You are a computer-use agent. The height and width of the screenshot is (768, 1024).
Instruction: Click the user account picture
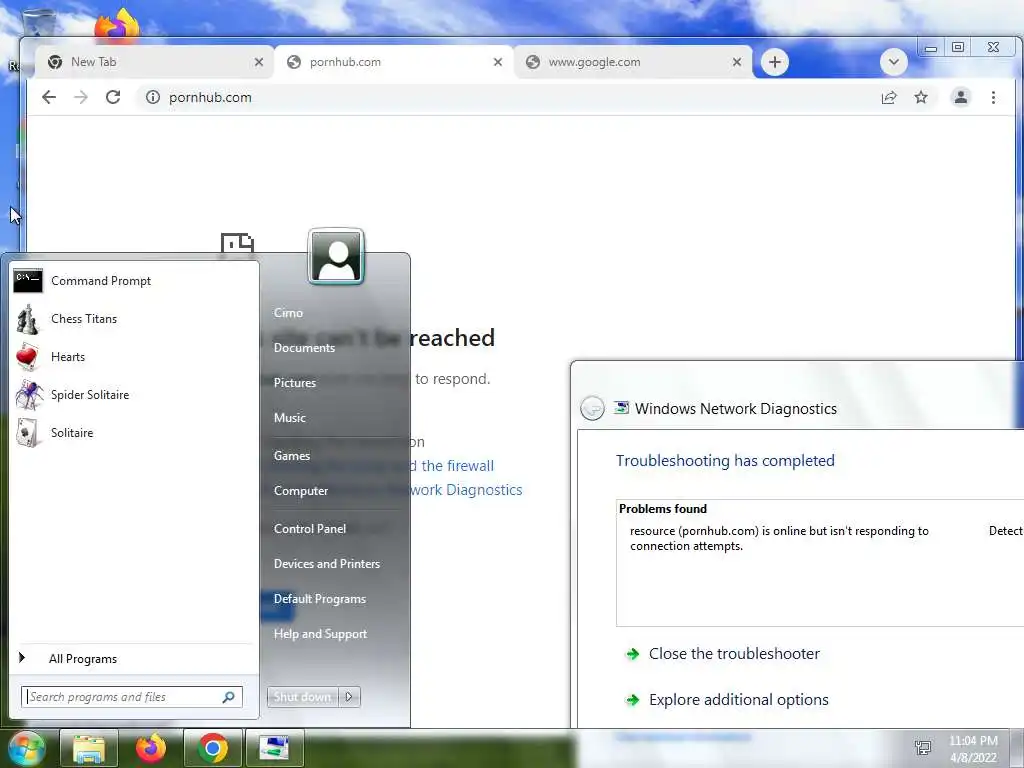(336, 257)
